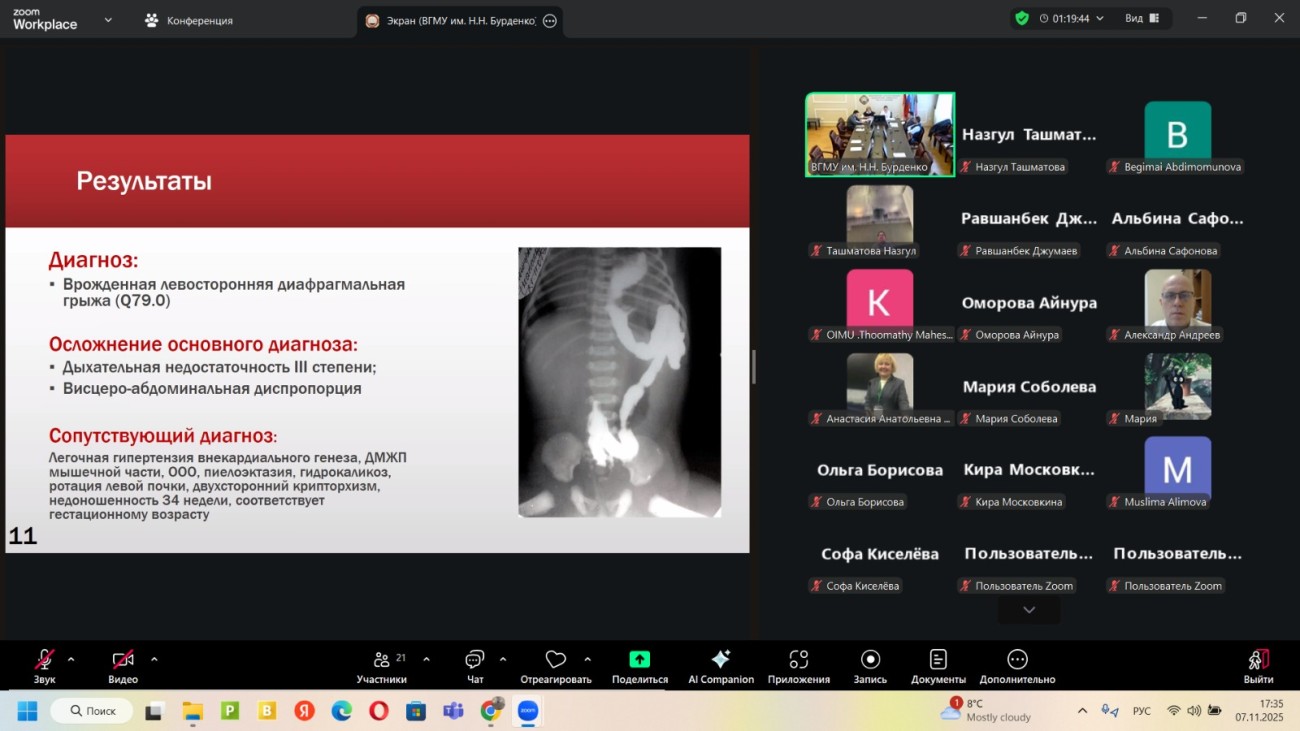Image resolution: width=1300 pixels, height=731 pixels.
Task: Click the Share screen (Поделиться) button
Action: (639, 666)
